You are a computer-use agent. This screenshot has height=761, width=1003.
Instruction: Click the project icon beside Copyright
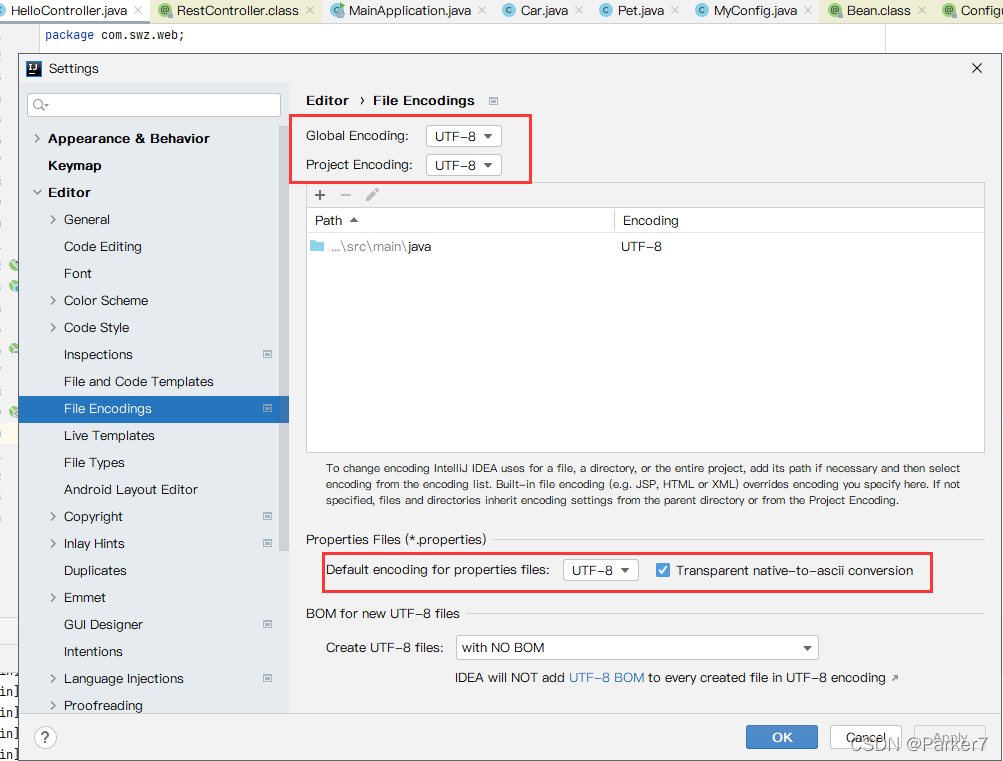tap(267, 516)
